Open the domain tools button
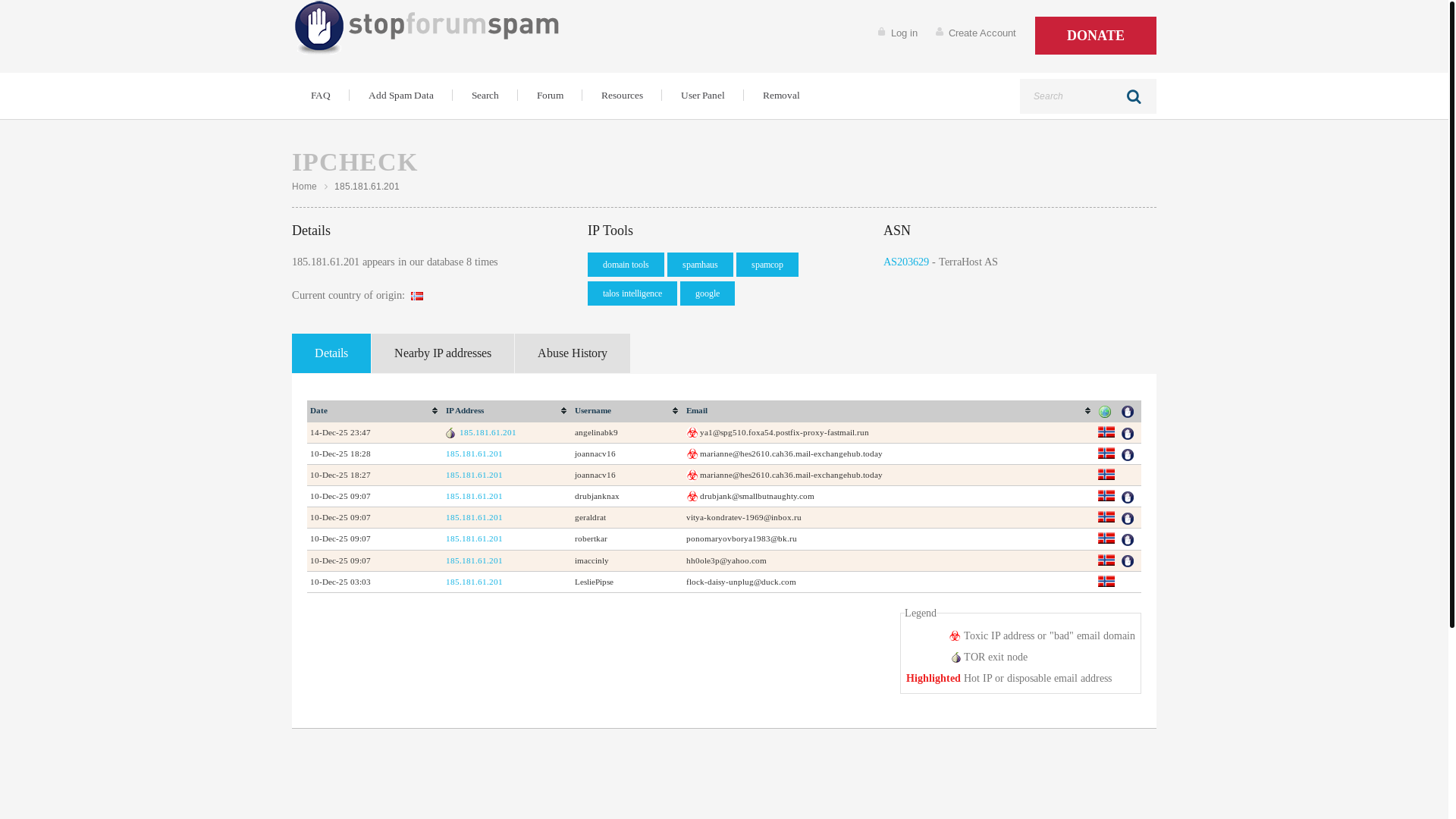1456x819 pixels. [x=626, y=265]
